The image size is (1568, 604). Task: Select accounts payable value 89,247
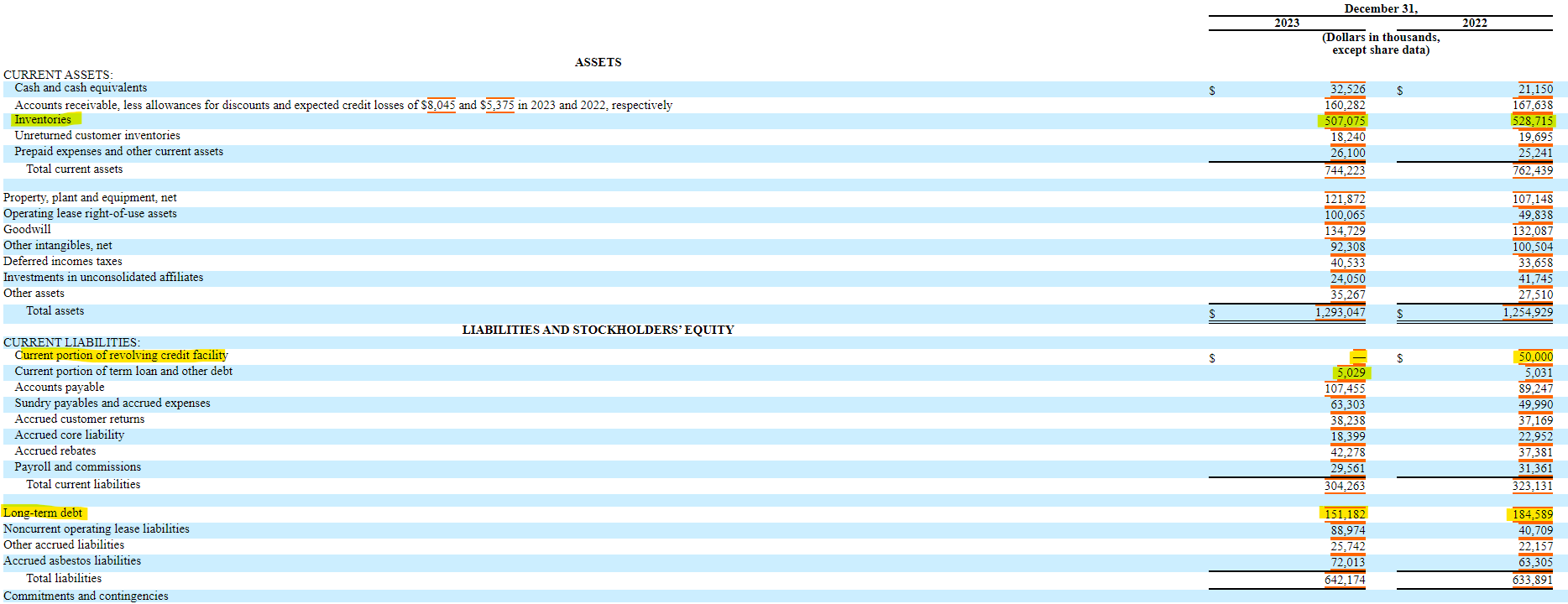pyautogui.click(x=1535, y=388)
